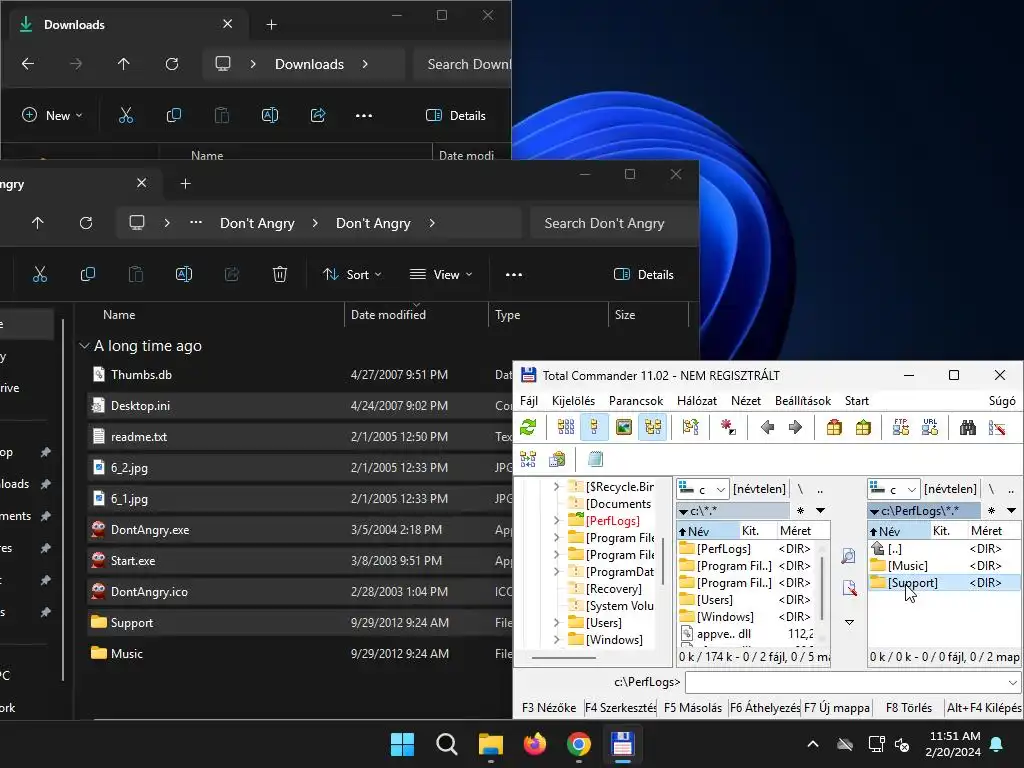Screen dimensions: 1024x768
Task: Switch Total Commander to brief file view
Action: pyautogui.click(x=566, y=428)
